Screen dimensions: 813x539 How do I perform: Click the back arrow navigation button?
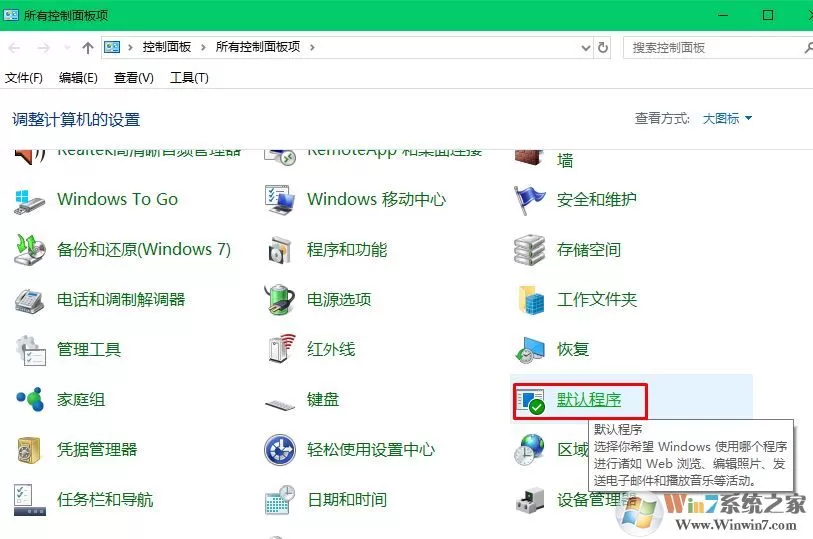14,48
